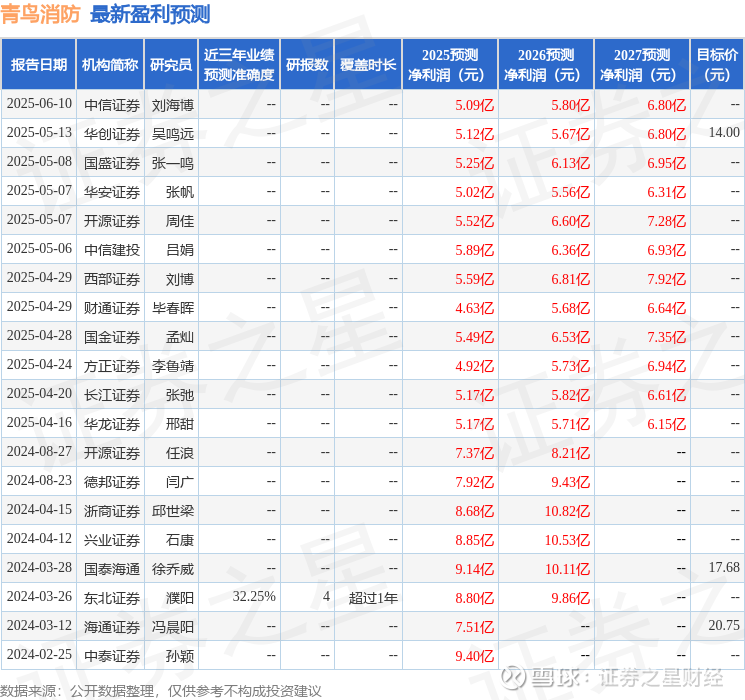Click date 2024-02-25 cell
The height and width of the screenshot is (700, 745).
tap(39, 654)
